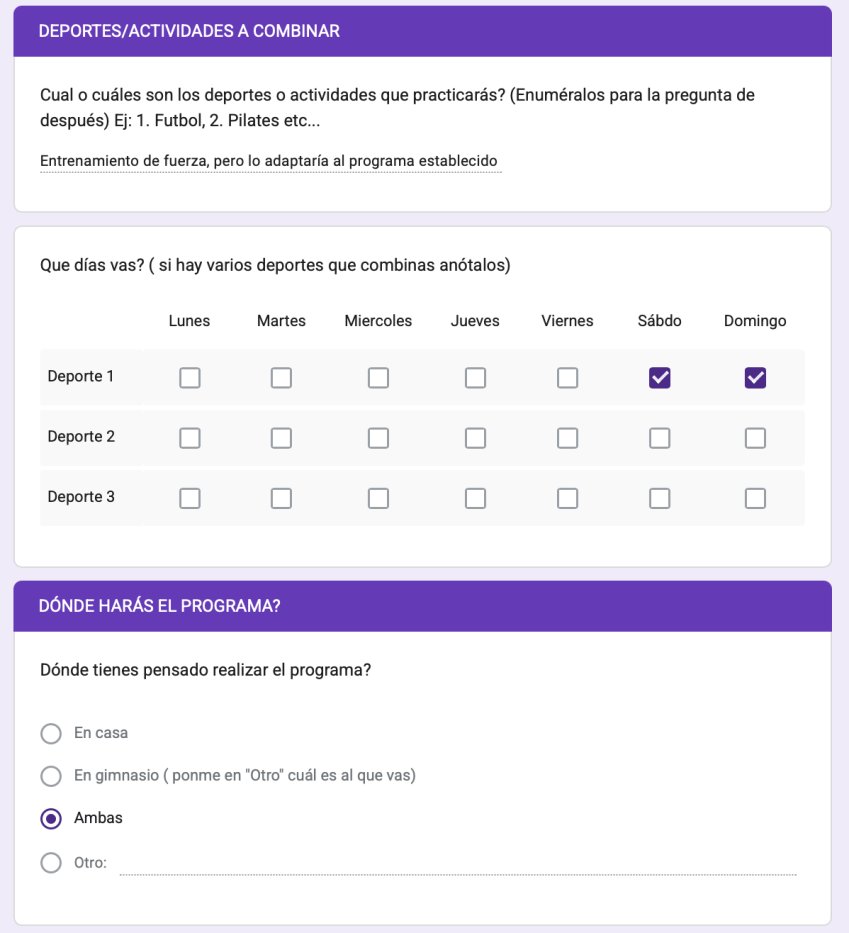Tick Deporte 3 Viernes checkbox
This screenshot has width=849, height=933.
pos(567,498)
